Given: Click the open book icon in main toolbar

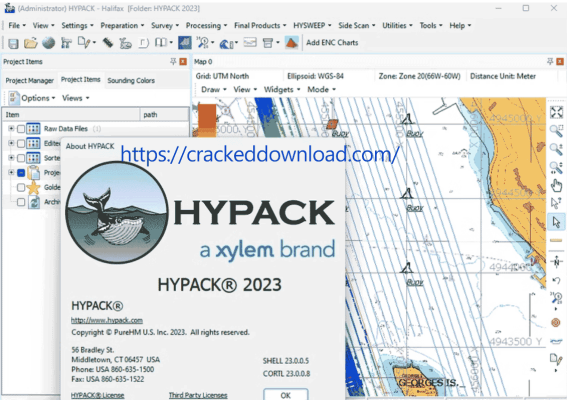Looking at the screenshot, I should click(x=161, y=43).
